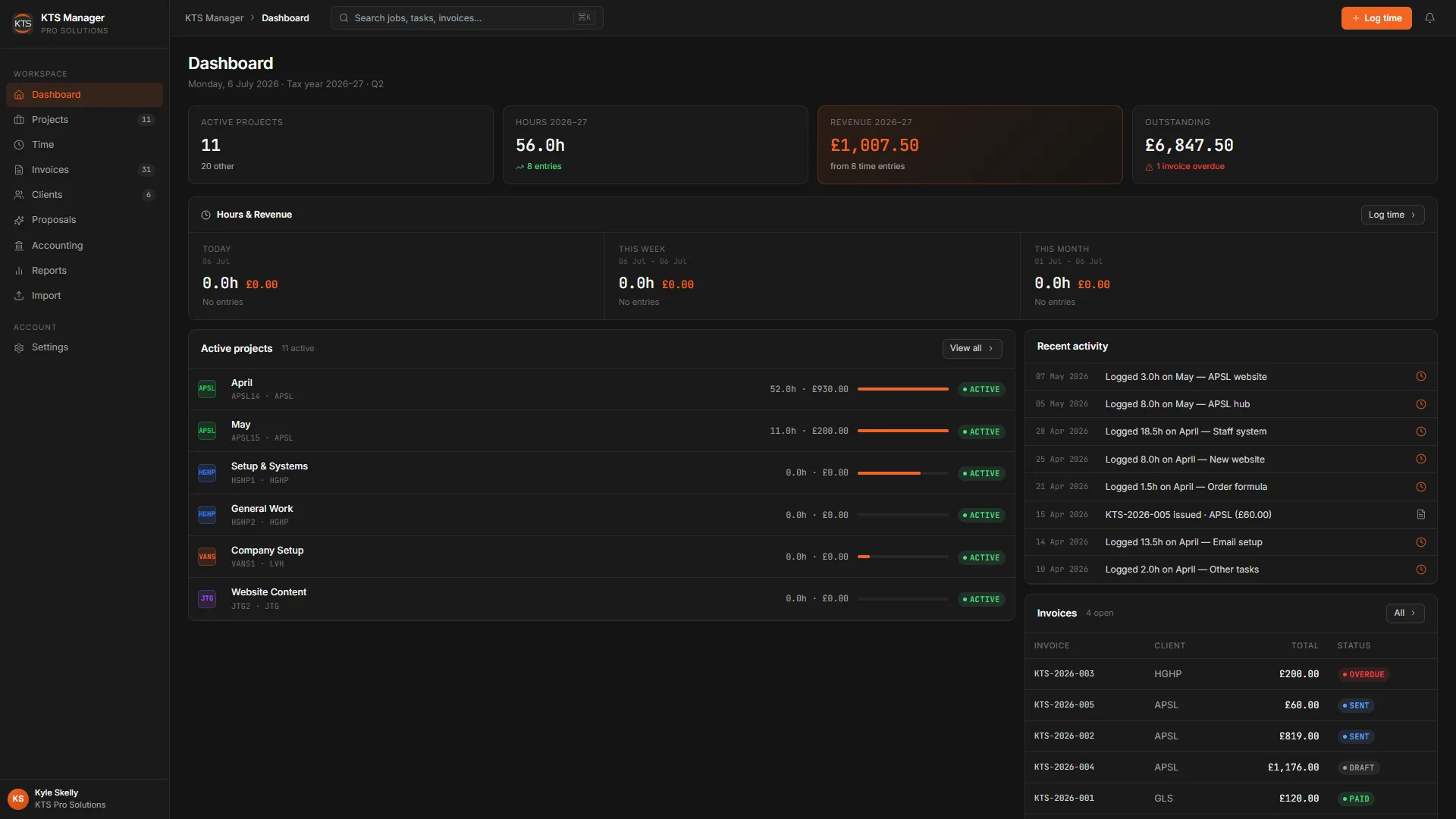Click the Time clock icon in sidebar

click(x=19, y=145)
